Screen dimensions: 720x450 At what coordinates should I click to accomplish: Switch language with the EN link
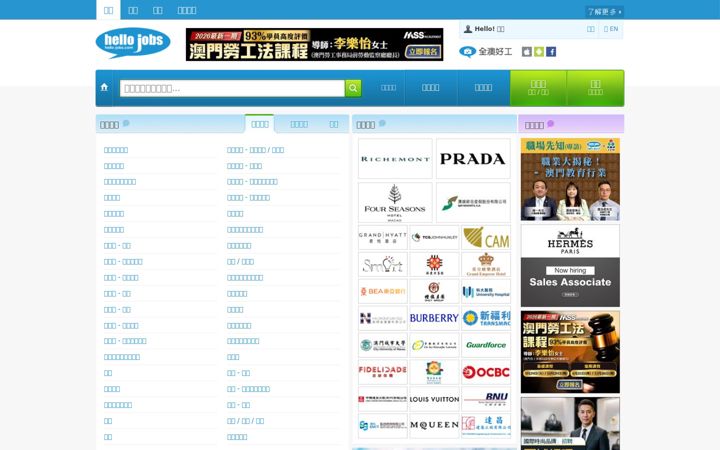click(x=611, y=29)
